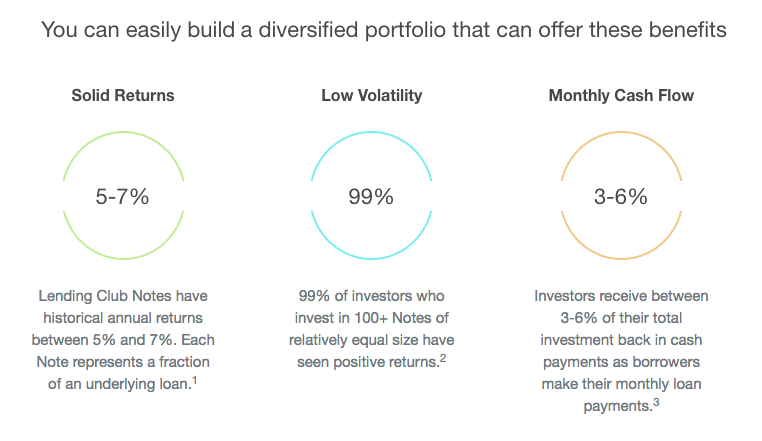The height and width of the screenshot is (441, 762).
Task: Click the Low Volatility heading
Action: point(371,96)
